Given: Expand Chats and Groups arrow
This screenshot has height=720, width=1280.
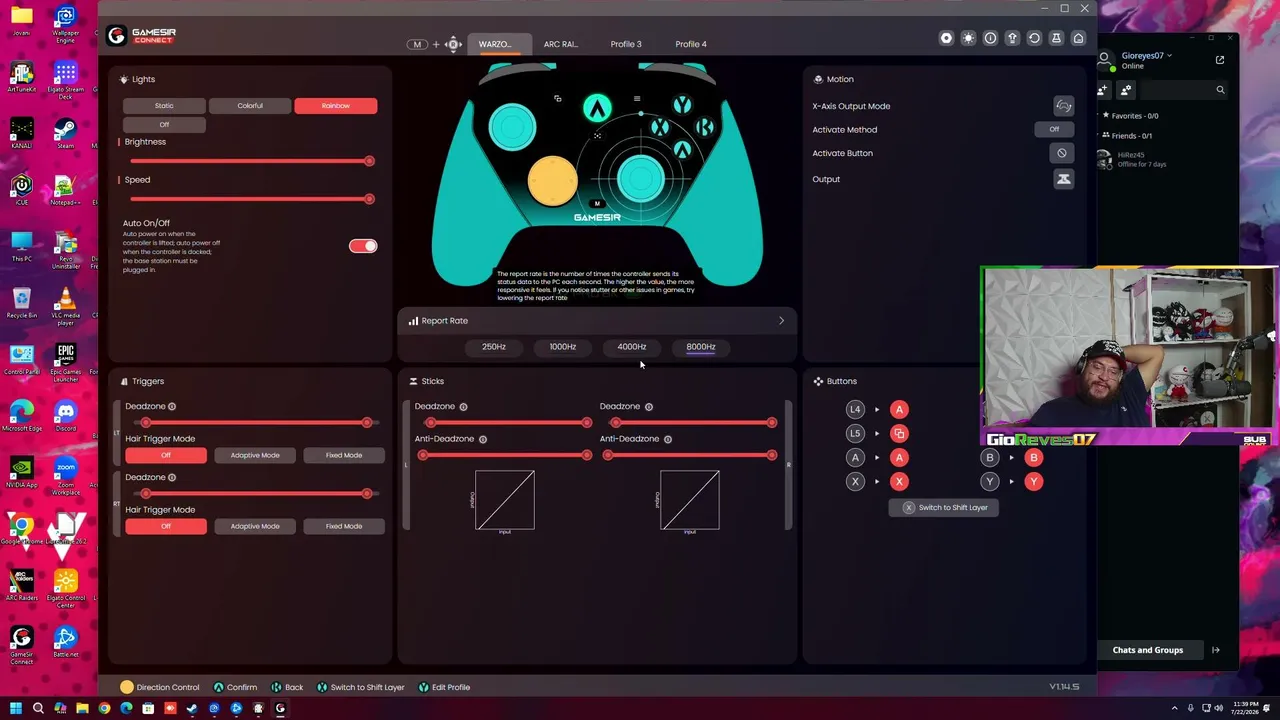Looking at the screenshot, I should [x=1216, y=650].
